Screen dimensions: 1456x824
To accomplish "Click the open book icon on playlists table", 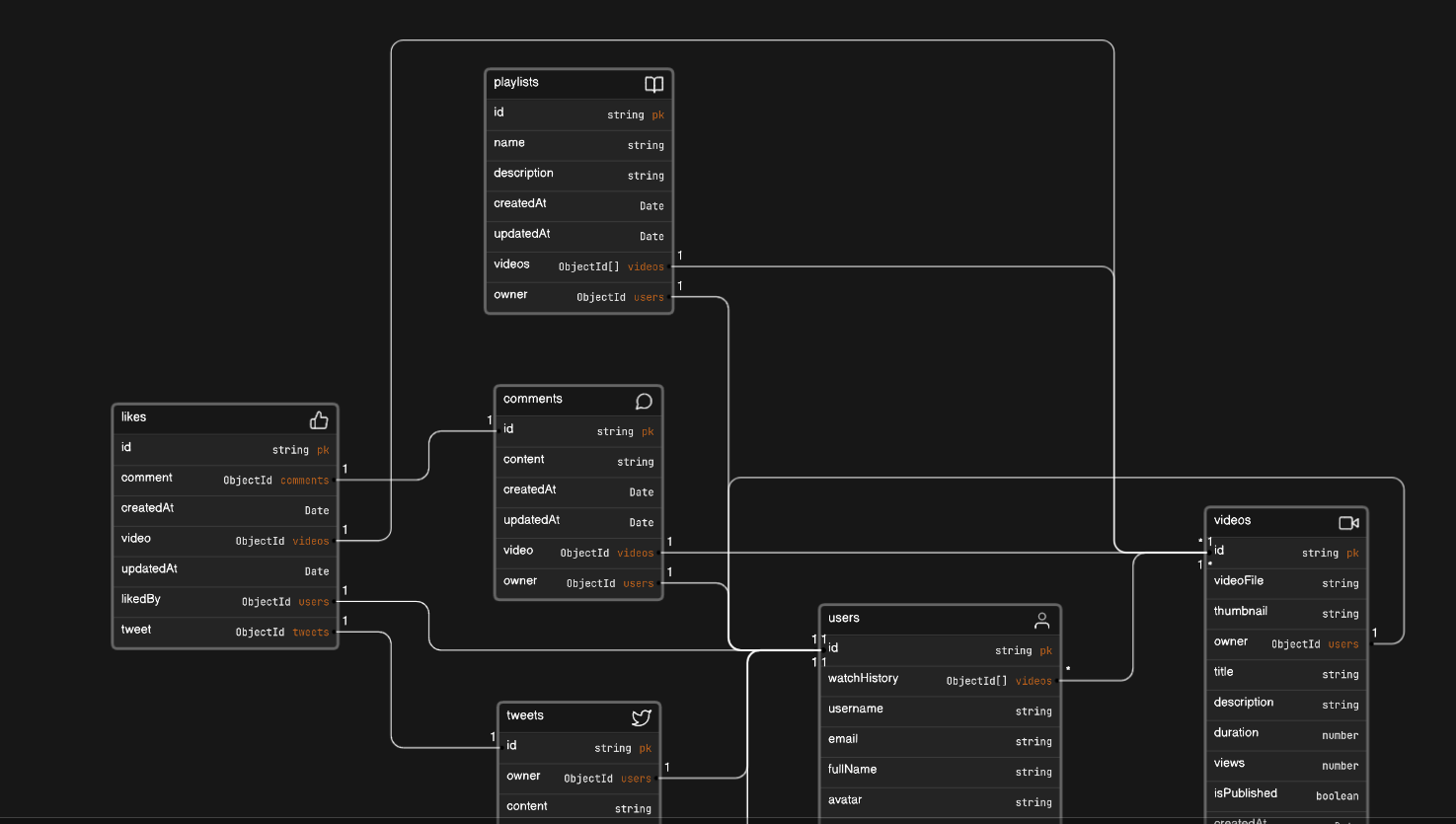I will [653, 84].
